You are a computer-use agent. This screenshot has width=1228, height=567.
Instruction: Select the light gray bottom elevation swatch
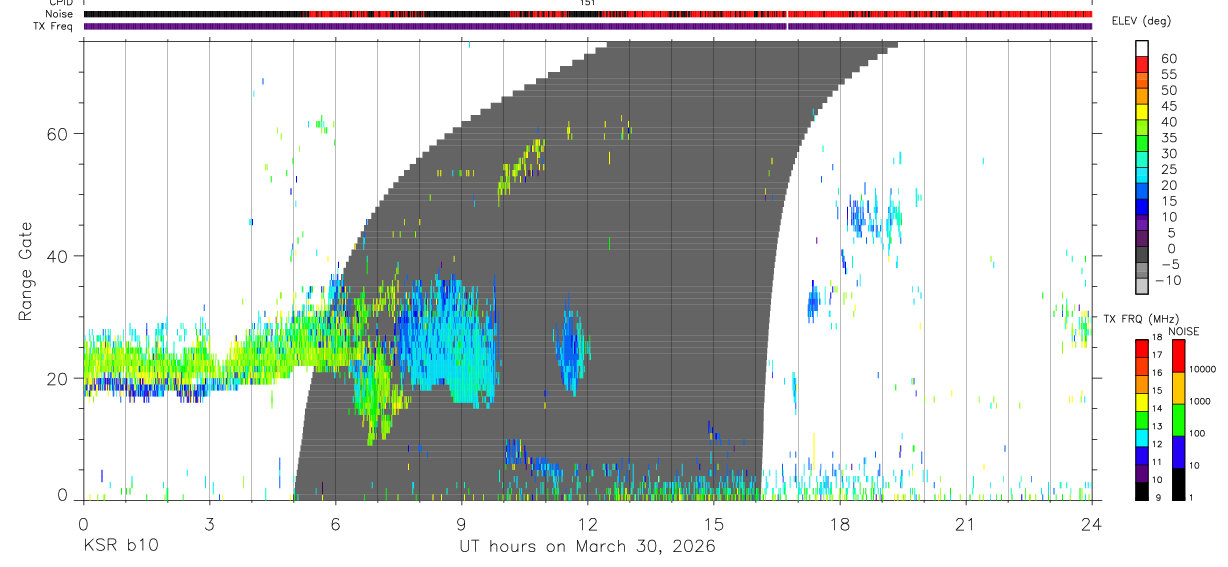pyautogui.click(x=1142, y=284)
